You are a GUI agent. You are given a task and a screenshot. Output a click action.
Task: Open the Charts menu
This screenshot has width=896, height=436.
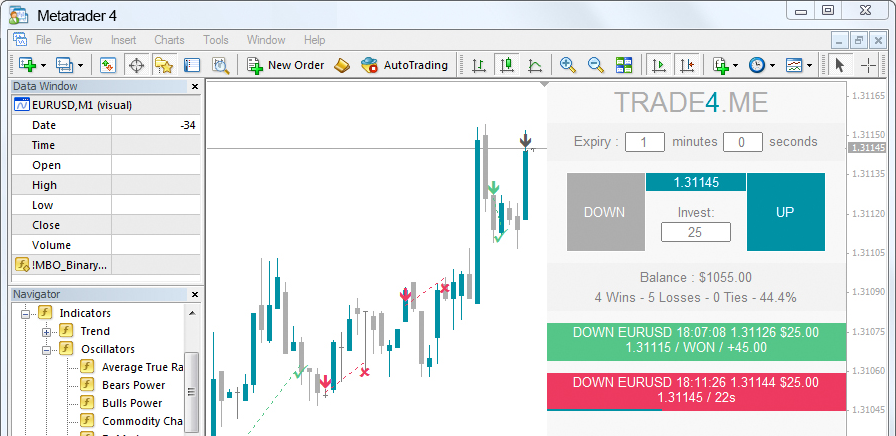click(169, 40)
